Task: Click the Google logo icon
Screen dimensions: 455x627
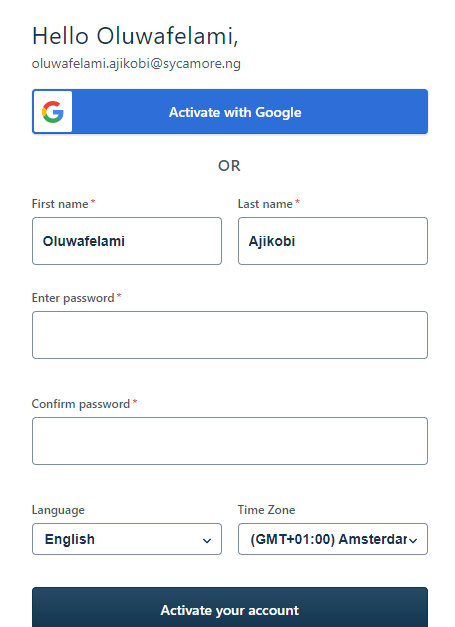Action: (x=53, y=112)
